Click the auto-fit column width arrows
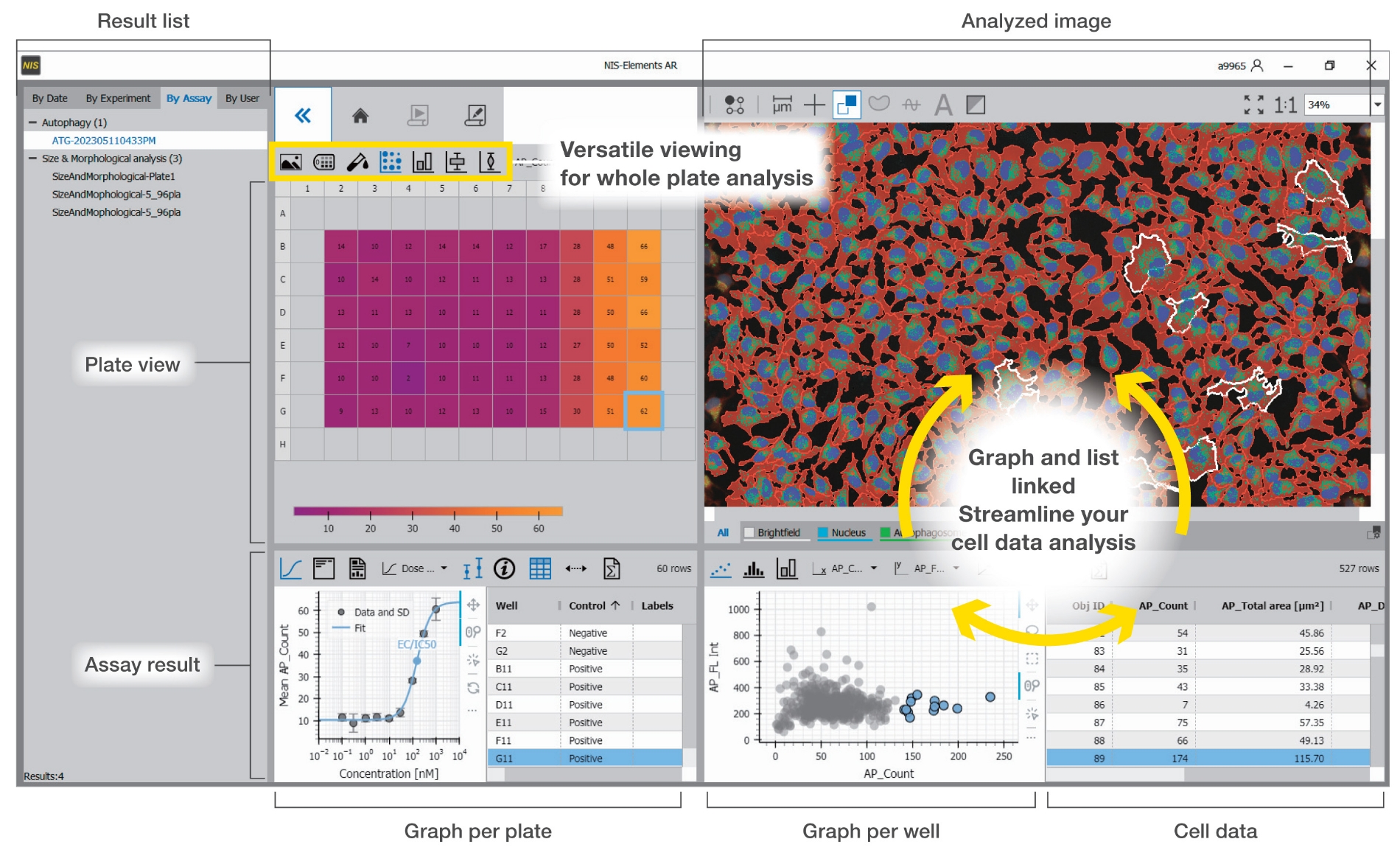Screen dimensions: 1400x853 [575, 568]
